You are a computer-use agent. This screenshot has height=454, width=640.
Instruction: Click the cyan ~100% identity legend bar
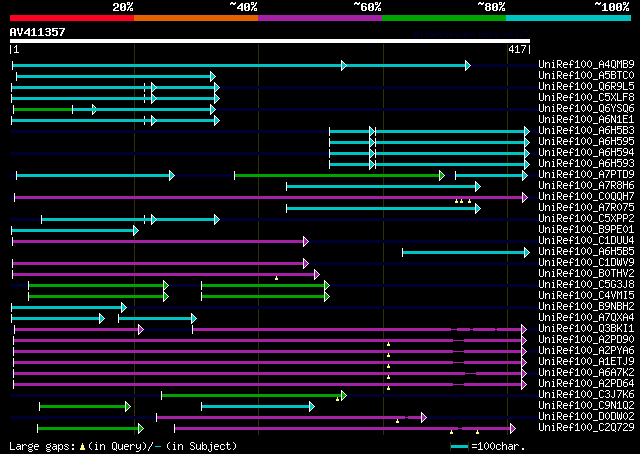(x=569, y=18)
